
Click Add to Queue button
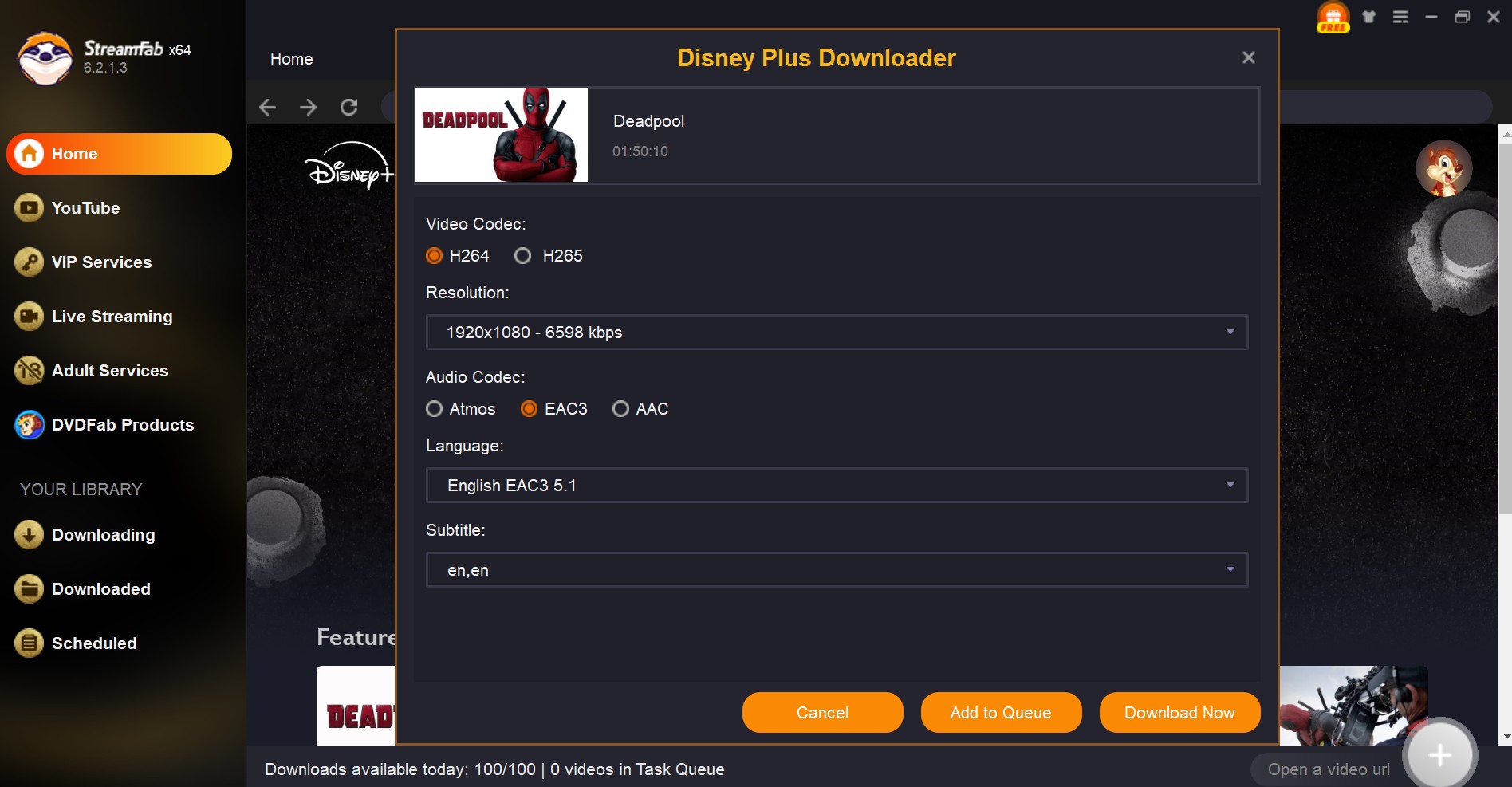[1001, 713]
